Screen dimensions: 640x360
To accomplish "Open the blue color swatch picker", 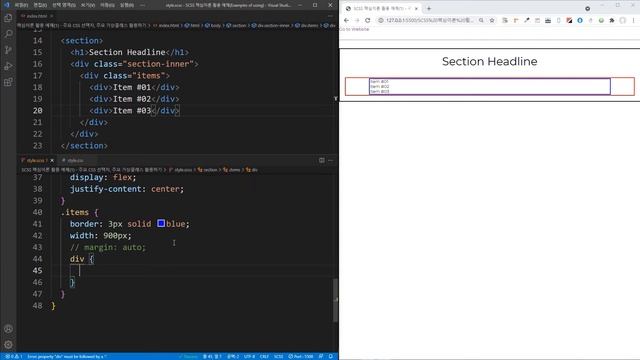I will tap(161, 223).
